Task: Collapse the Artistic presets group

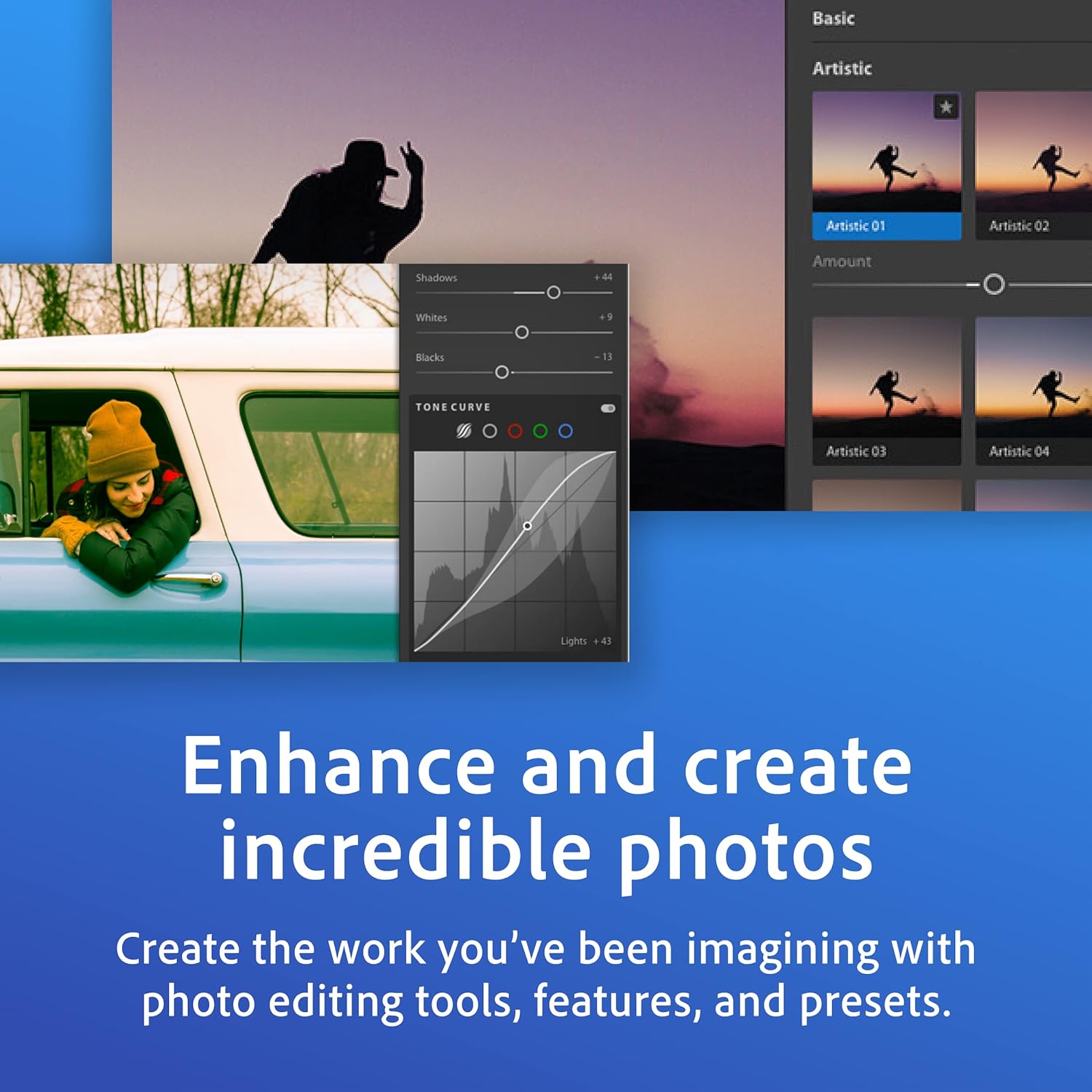Action: pos(842,68)
